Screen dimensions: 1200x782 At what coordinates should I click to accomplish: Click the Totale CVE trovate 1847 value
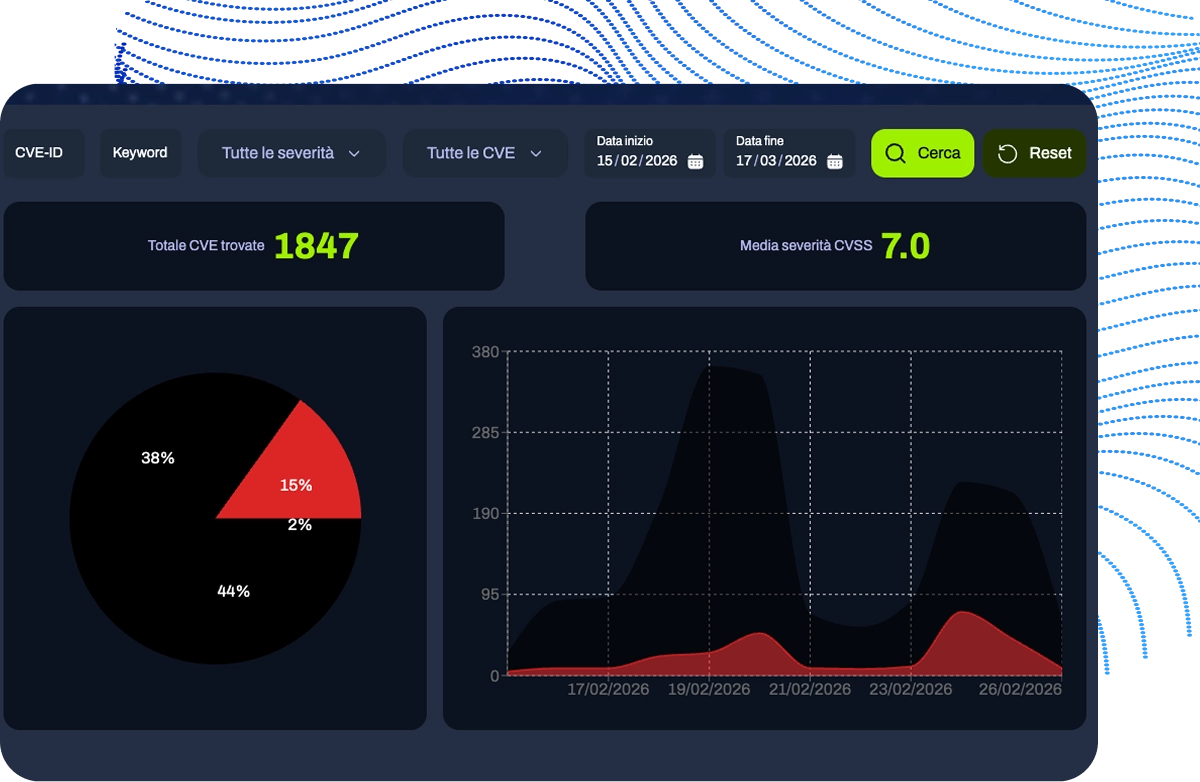click(316, 246)
